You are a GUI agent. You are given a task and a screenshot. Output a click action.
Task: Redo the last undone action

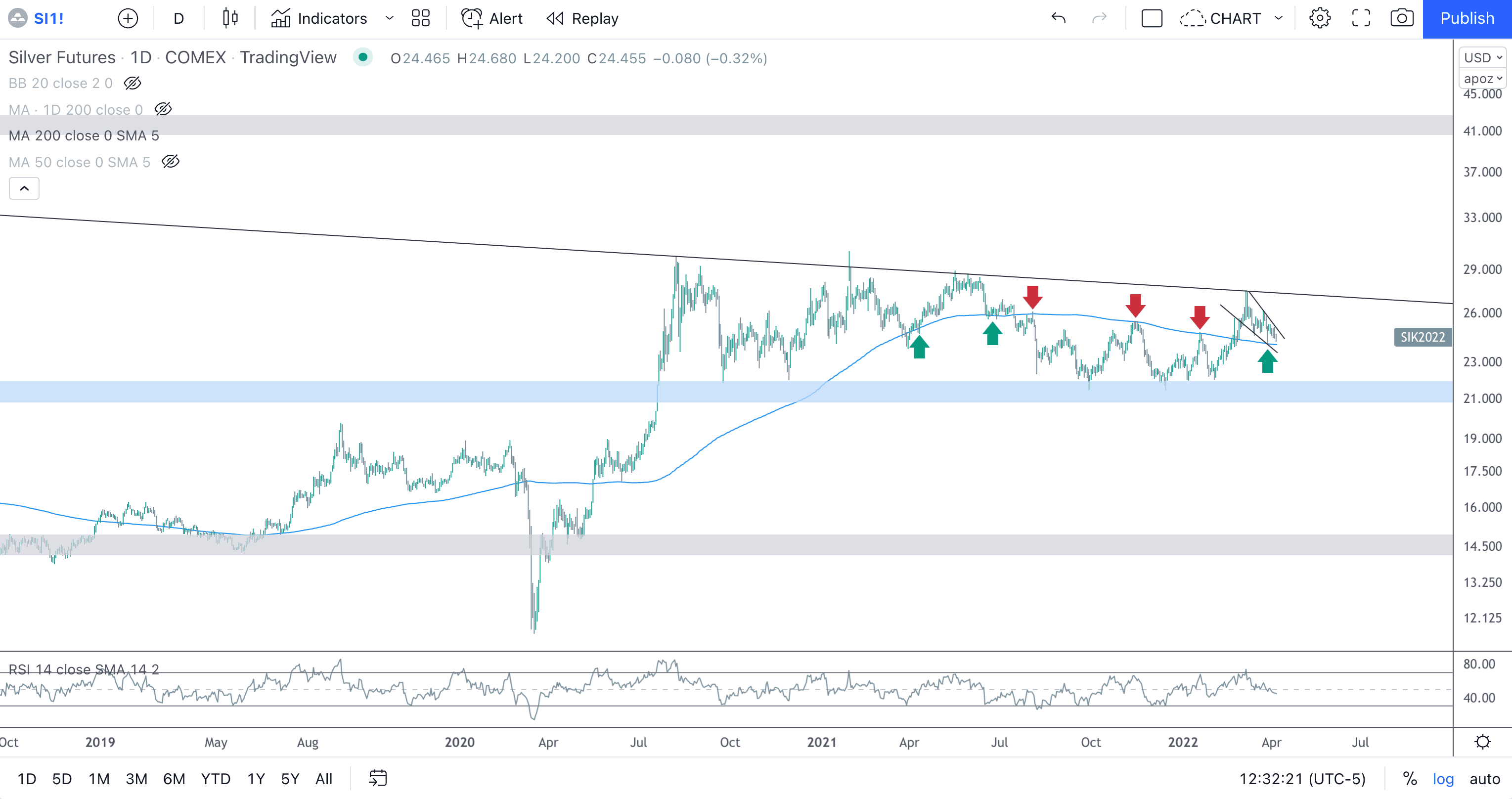(x=1099, y=18)
